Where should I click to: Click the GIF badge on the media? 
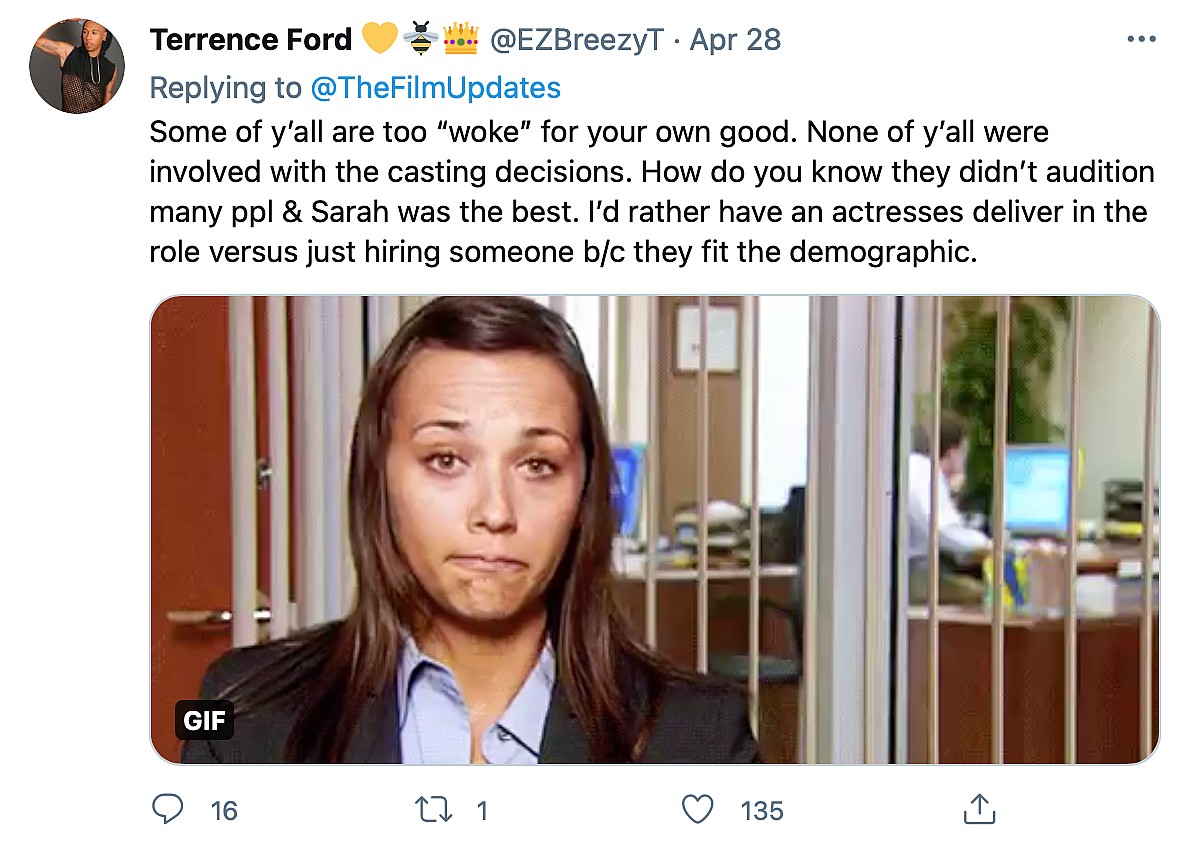(204, 719)
